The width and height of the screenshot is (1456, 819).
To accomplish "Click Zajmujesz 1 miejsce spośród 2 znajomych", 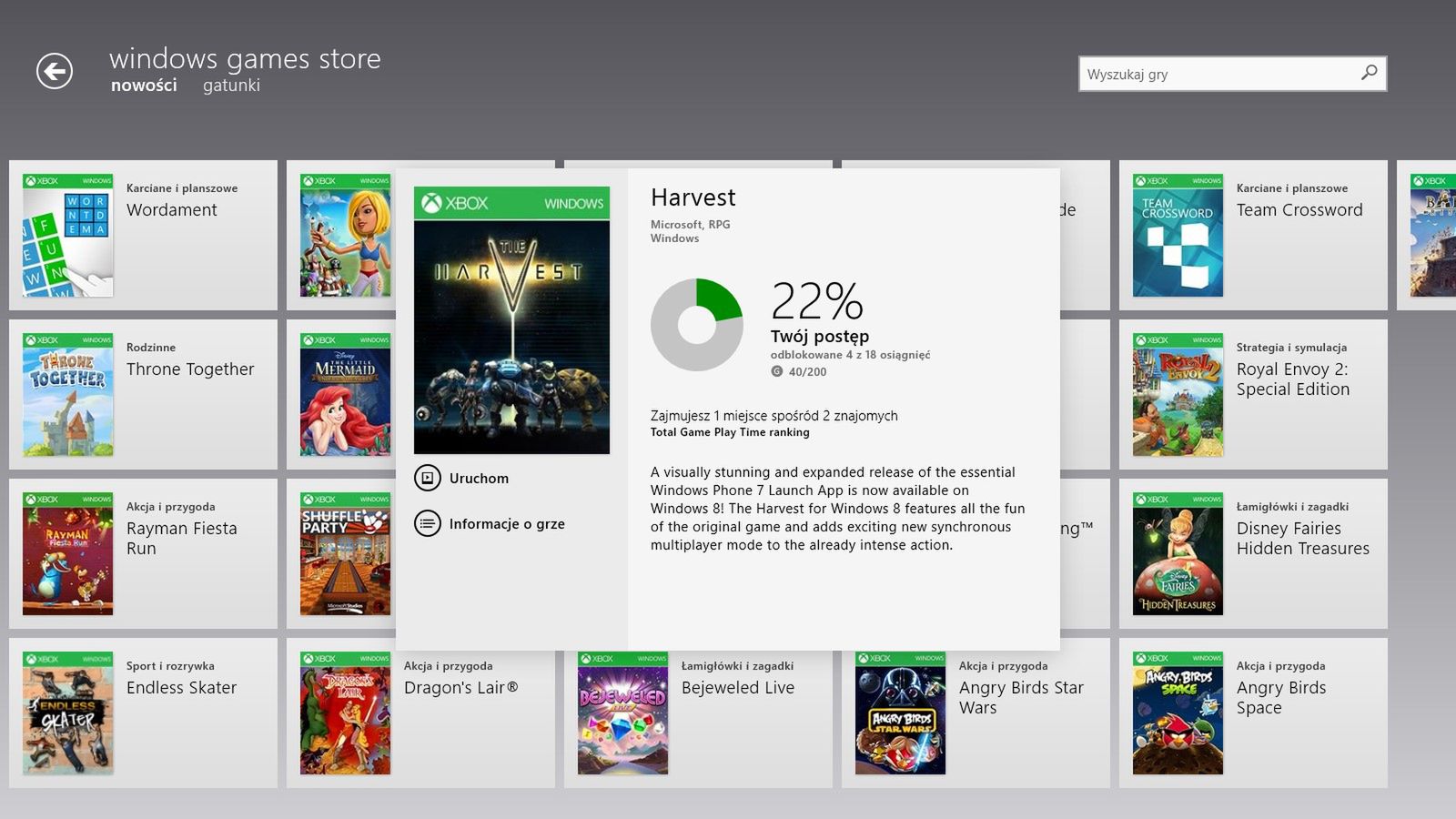I will coord(774,416).
